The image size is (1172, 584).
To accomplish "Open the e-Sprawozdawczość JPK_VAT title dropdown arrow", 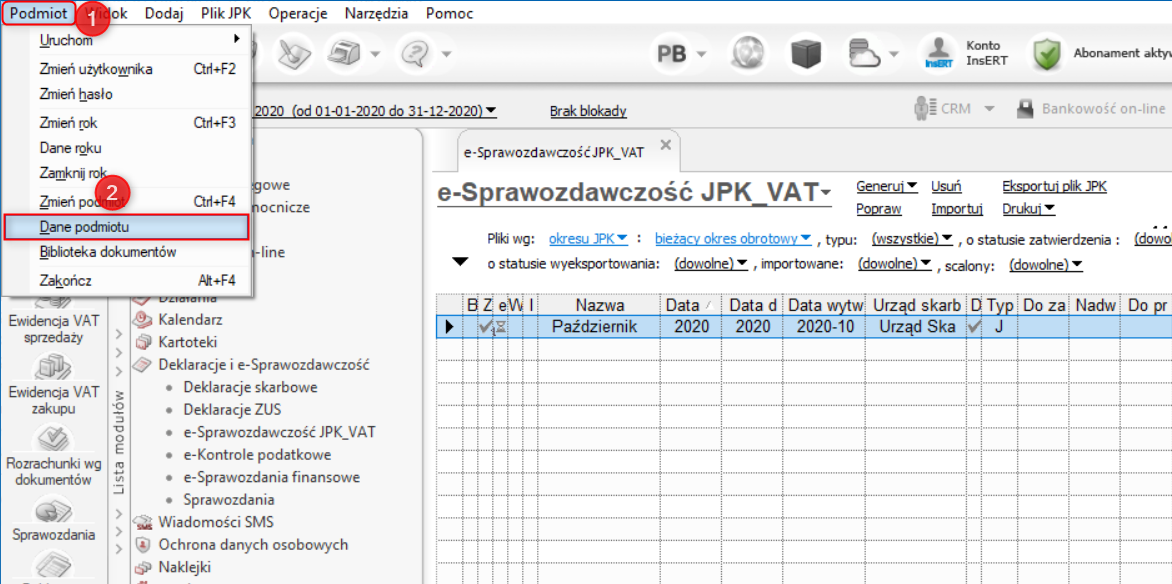I will click(x=826, y=194).
